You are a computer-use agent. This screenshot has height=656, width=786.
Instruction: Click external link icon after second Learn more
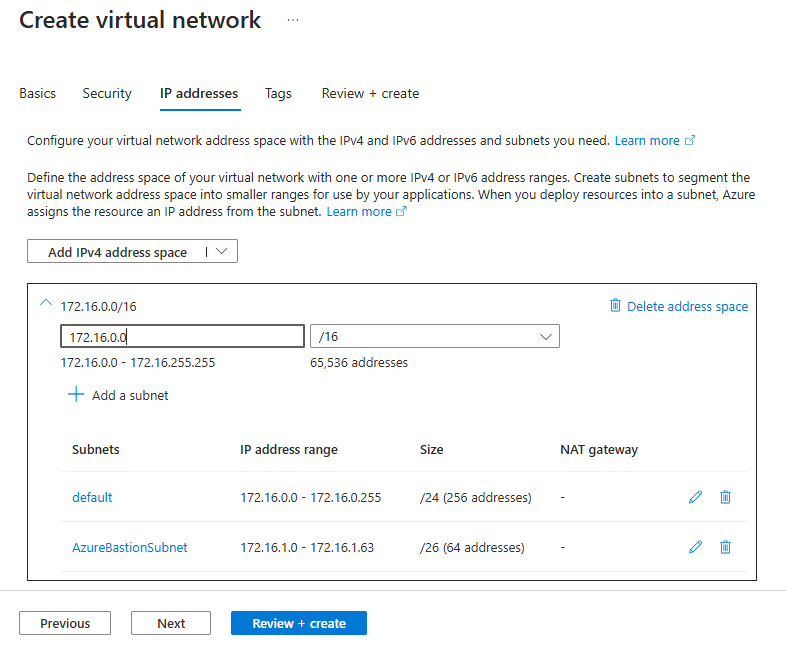(401, 211)
